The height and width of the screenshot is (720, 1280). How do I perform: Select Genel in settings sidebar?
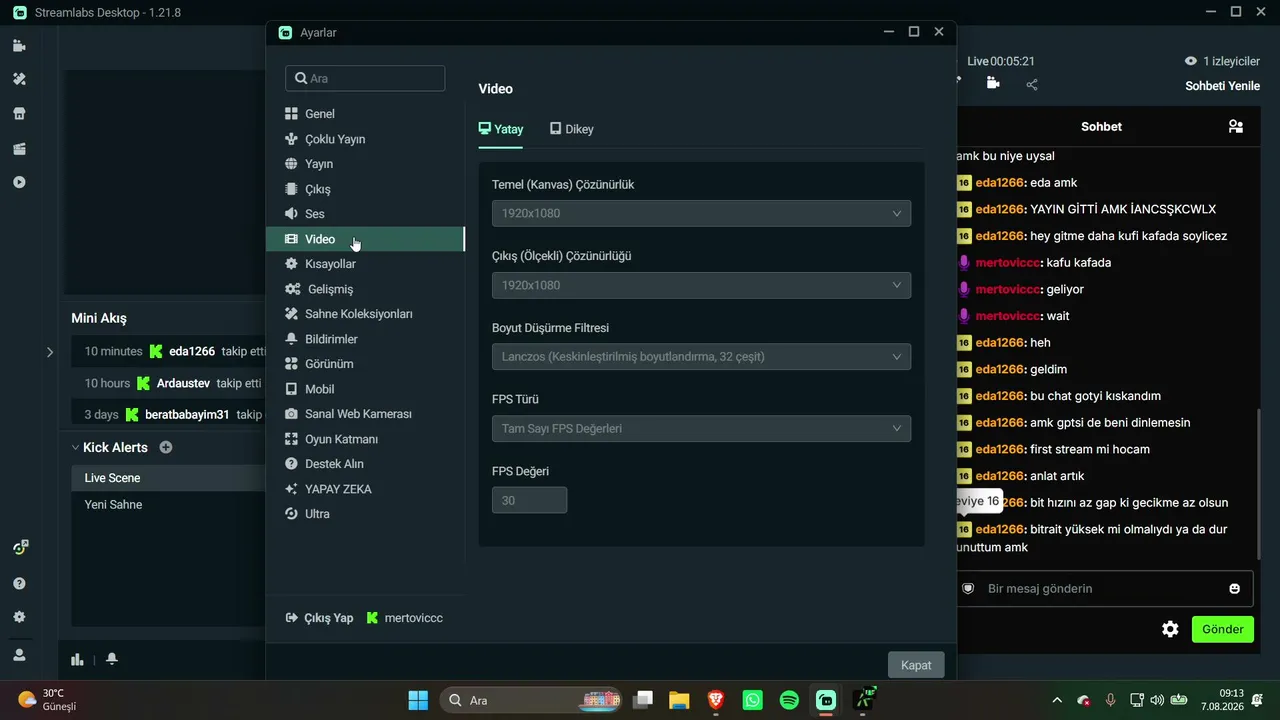tap(365, 114)
